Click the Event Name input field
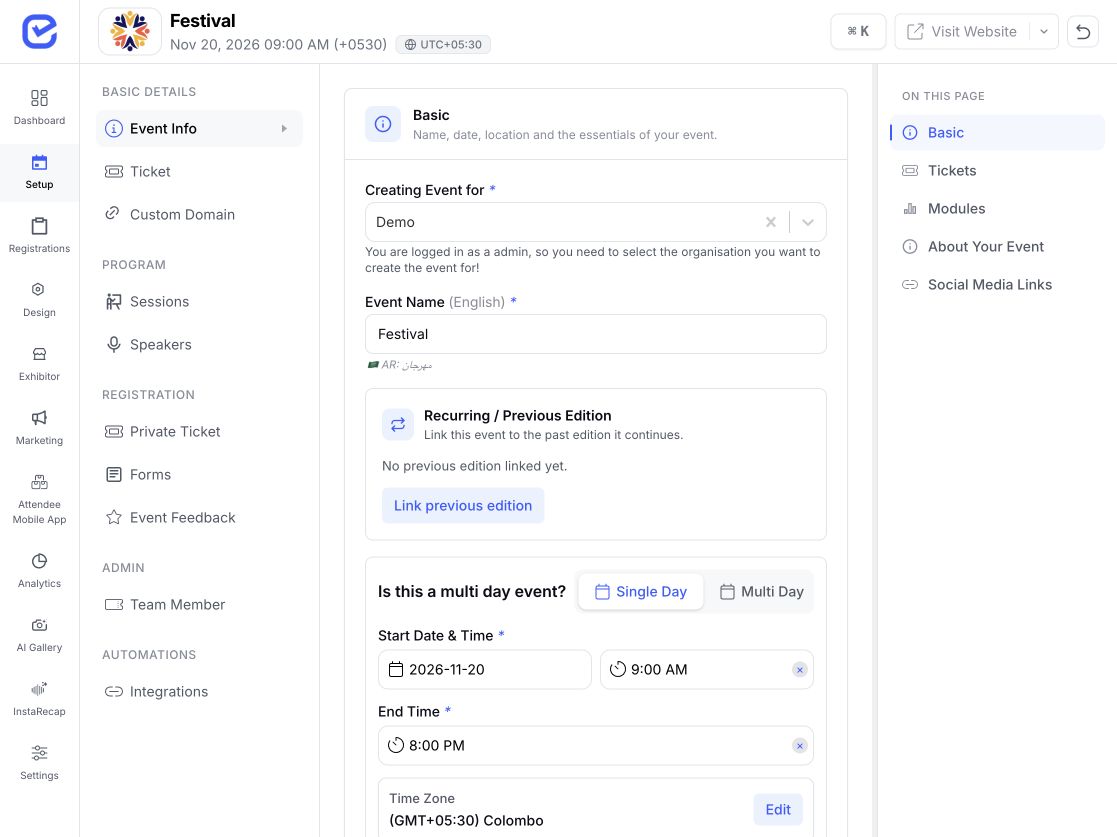Screen dimensions: 1117x837 596,334
